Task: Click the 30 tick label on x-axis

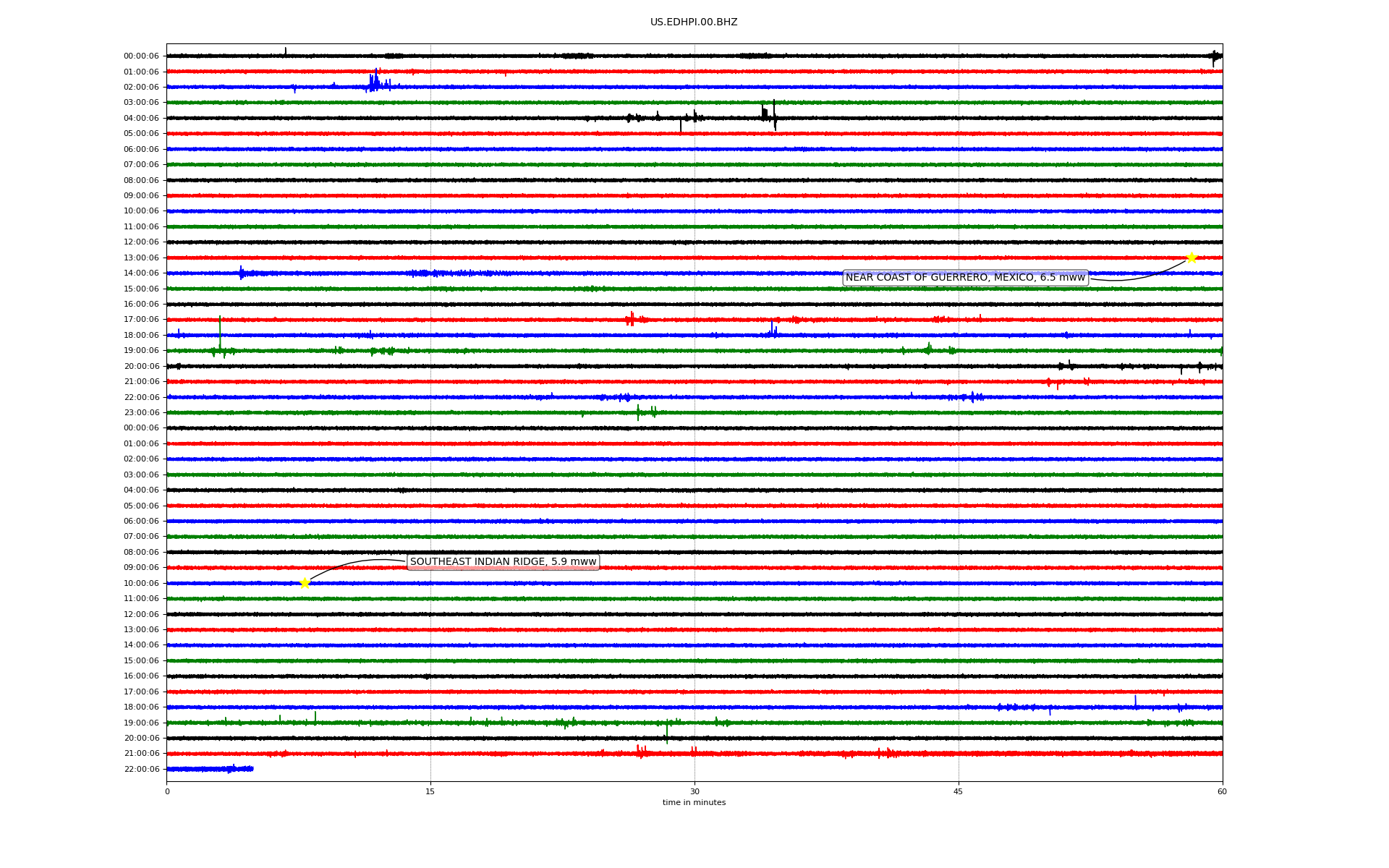Action: click(694, 791)
